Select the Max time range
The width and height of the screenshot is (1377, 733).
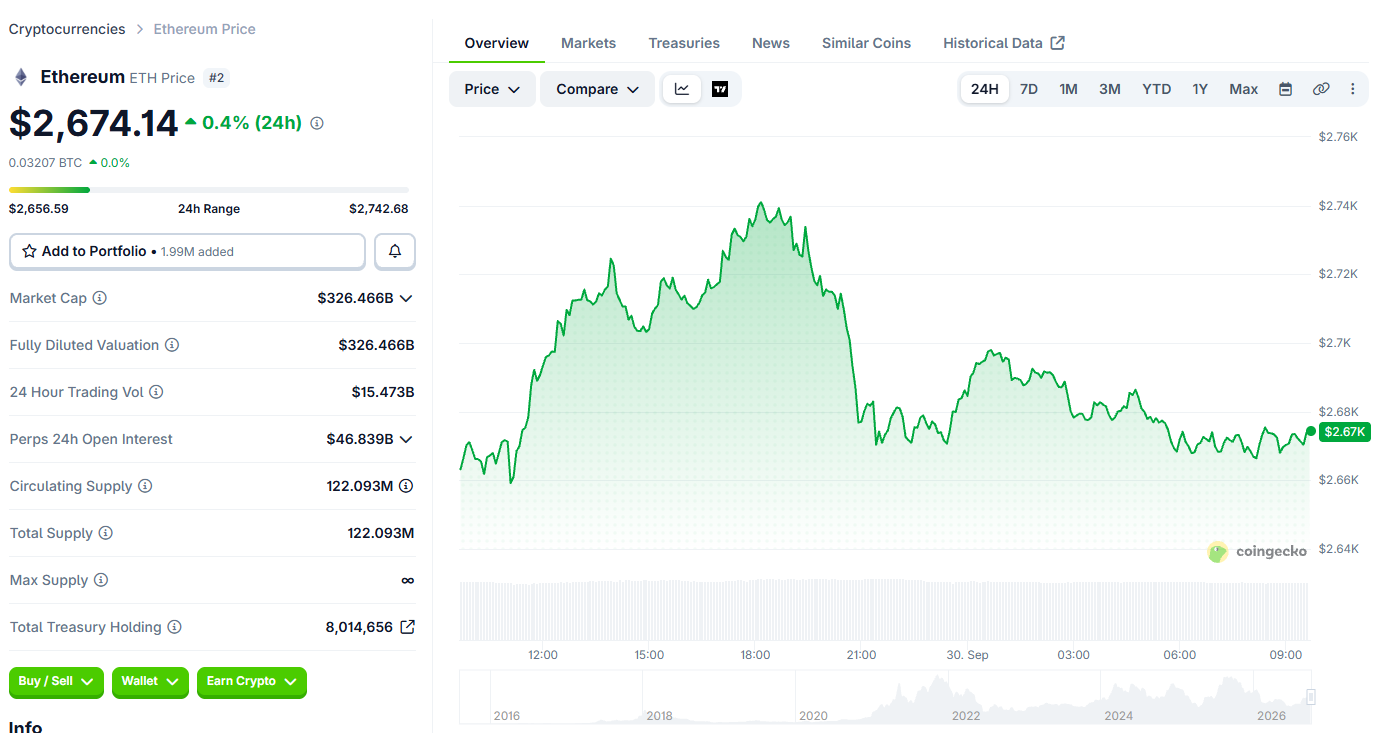[1244, 89]
